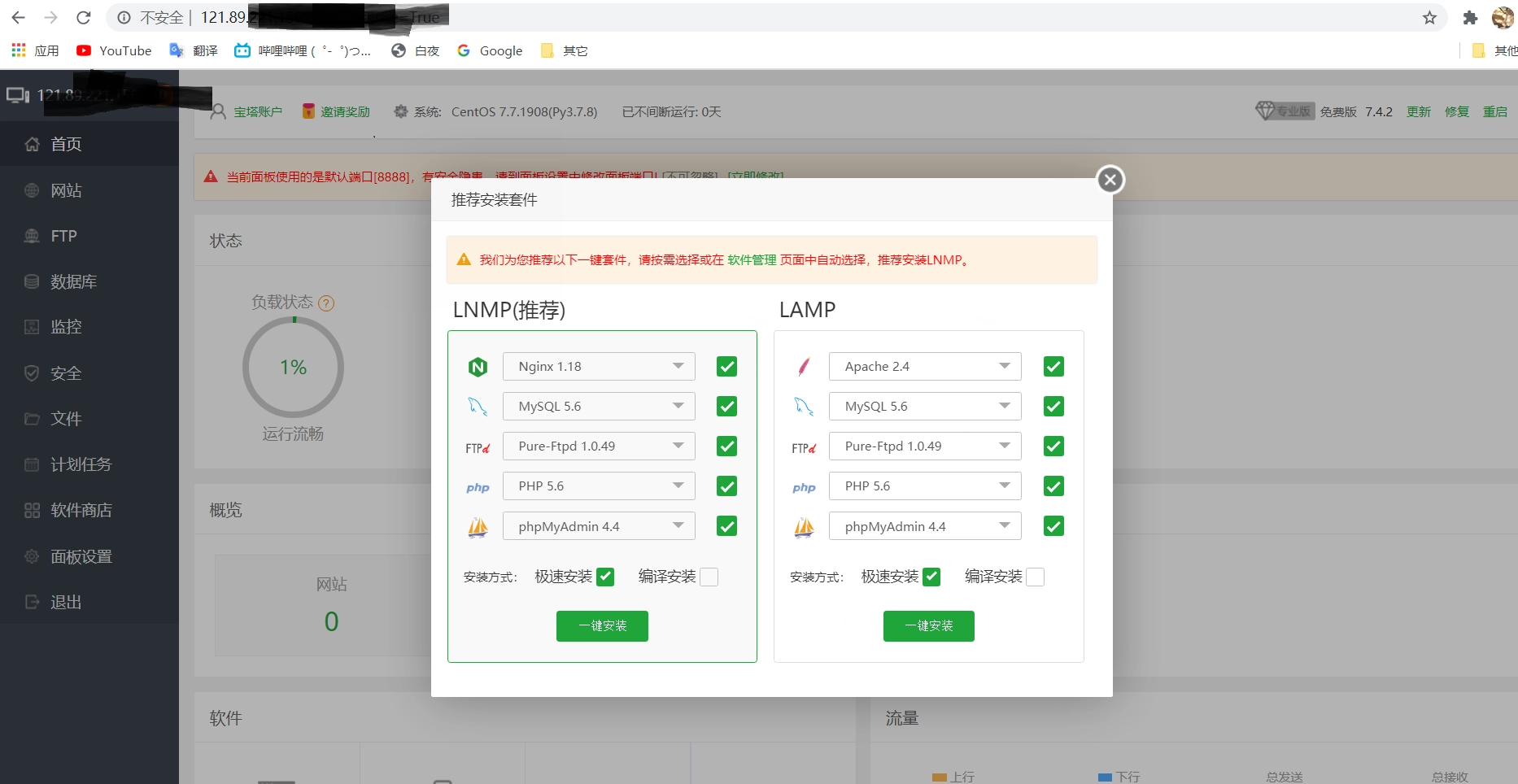Reload the page with the refresh icon

(83, 17)
